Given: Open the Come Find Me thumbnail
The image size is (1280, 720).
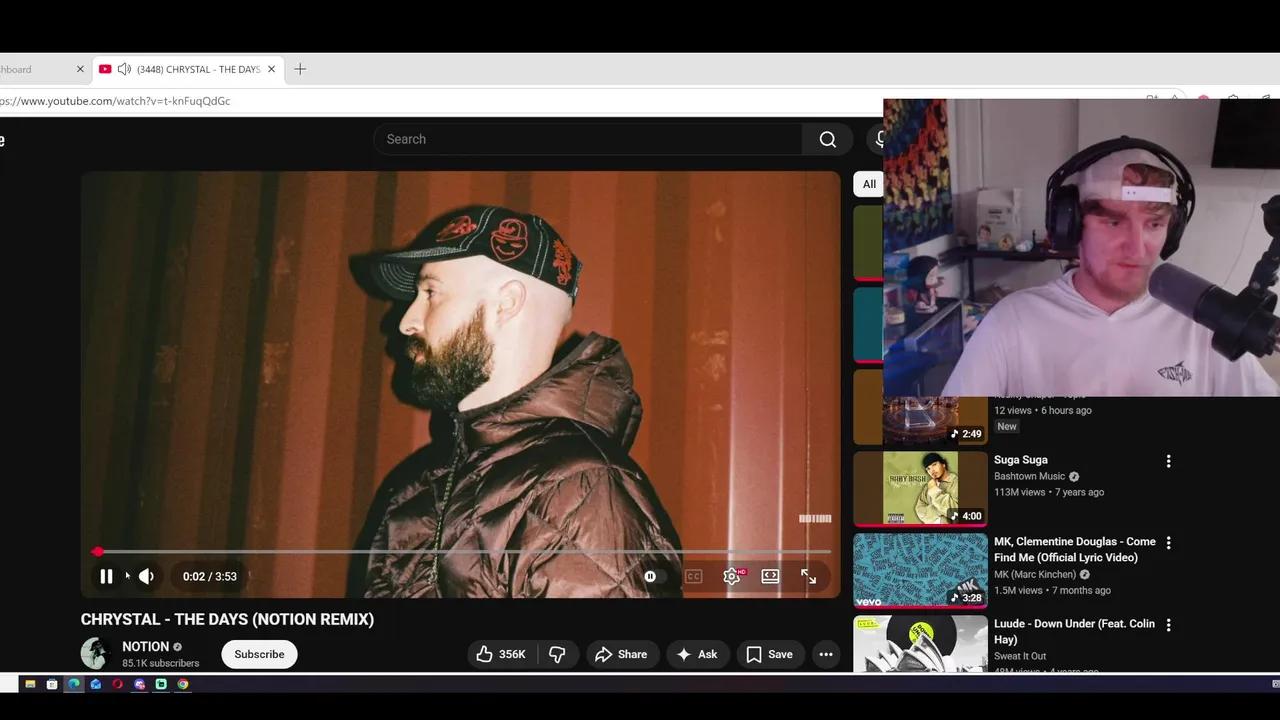Looking at the screenshot, I should (920, 570).
